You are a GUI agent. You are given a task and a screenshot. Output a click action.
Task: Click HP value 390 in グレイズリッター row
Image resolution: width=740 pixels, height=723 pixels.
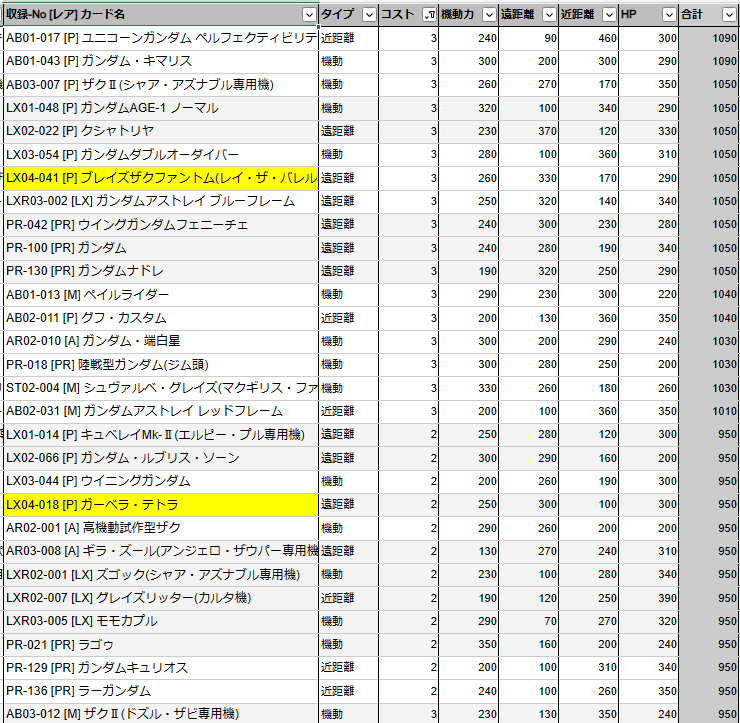(648, 598)
